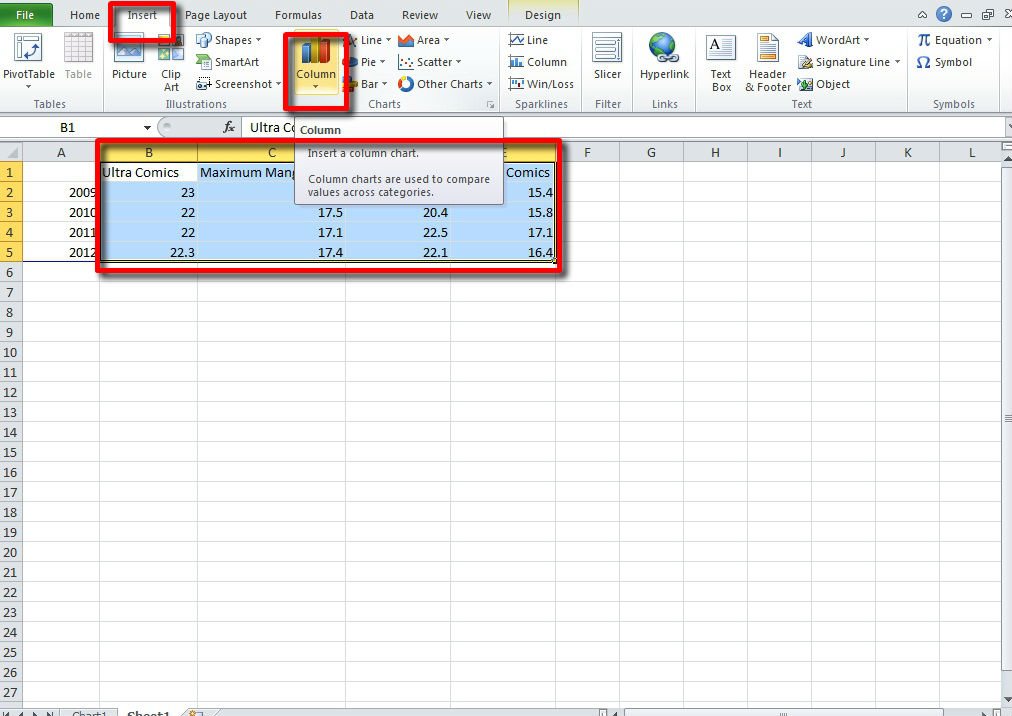Switch to the Formulas tab
The image size is (1012, 716).
(x=297, y=14)
